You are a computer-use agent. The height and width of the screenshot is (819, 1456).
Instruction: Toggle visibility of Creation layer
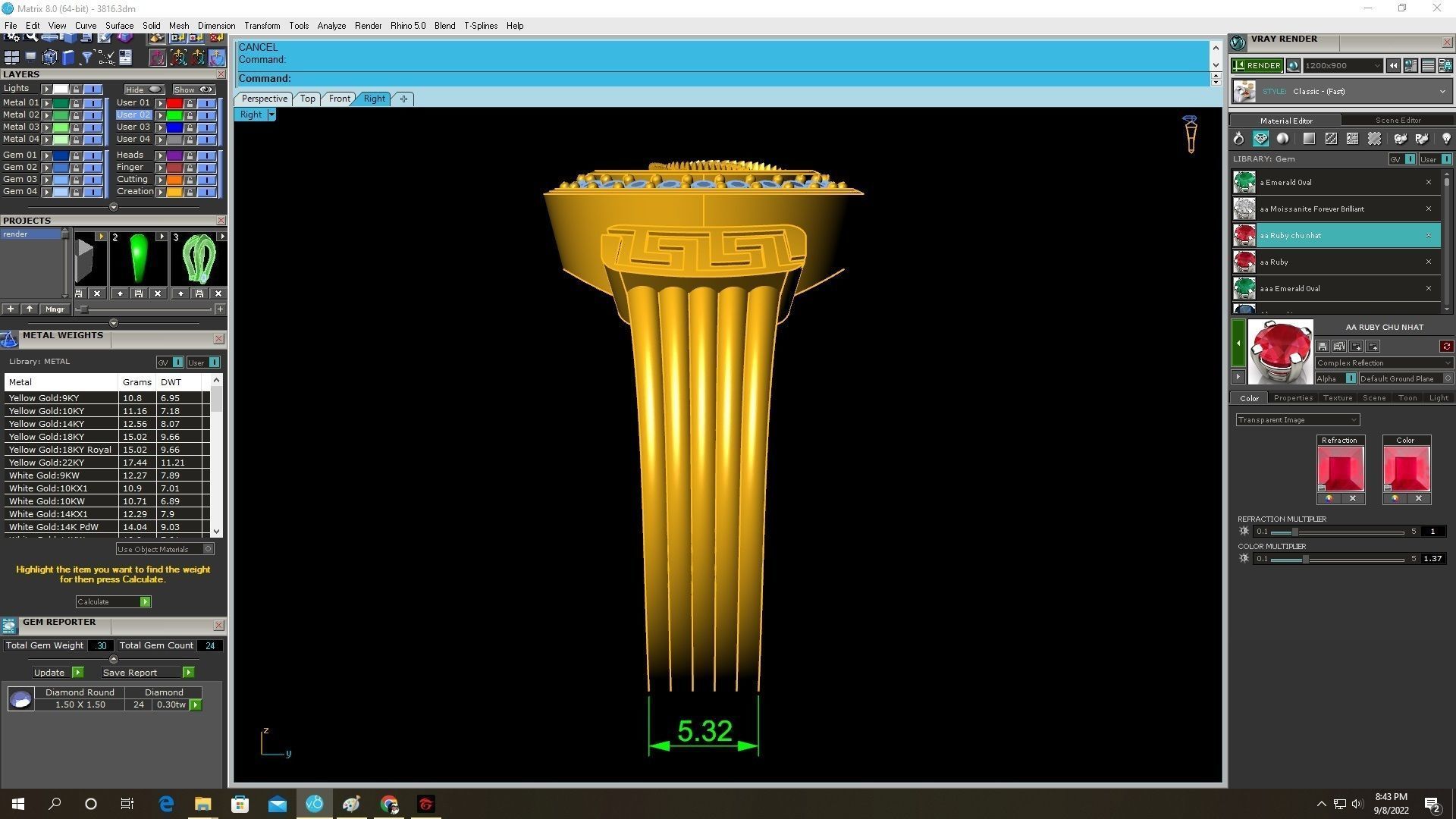206,192
